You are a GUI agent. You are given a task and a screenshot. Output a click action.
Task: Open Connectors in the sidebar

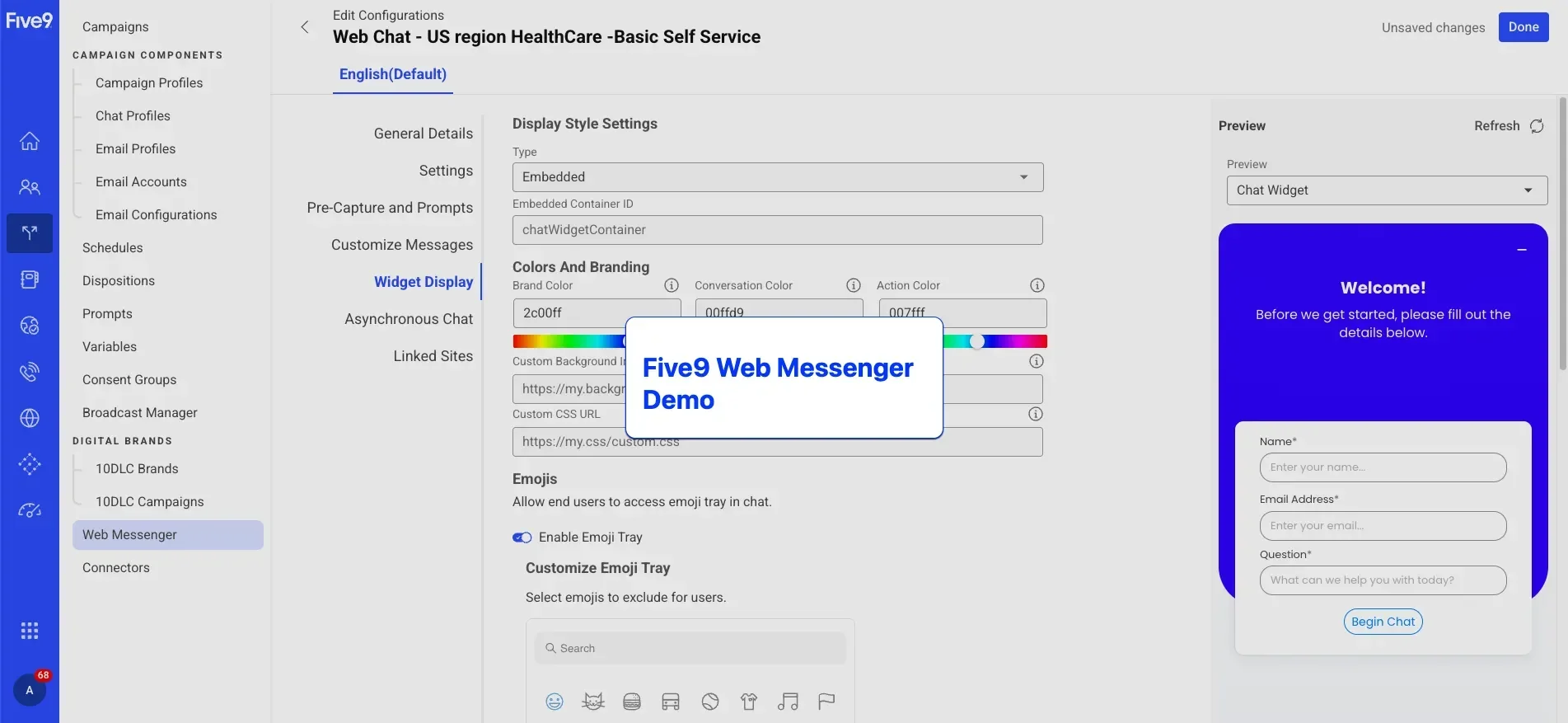coord(116,568)
